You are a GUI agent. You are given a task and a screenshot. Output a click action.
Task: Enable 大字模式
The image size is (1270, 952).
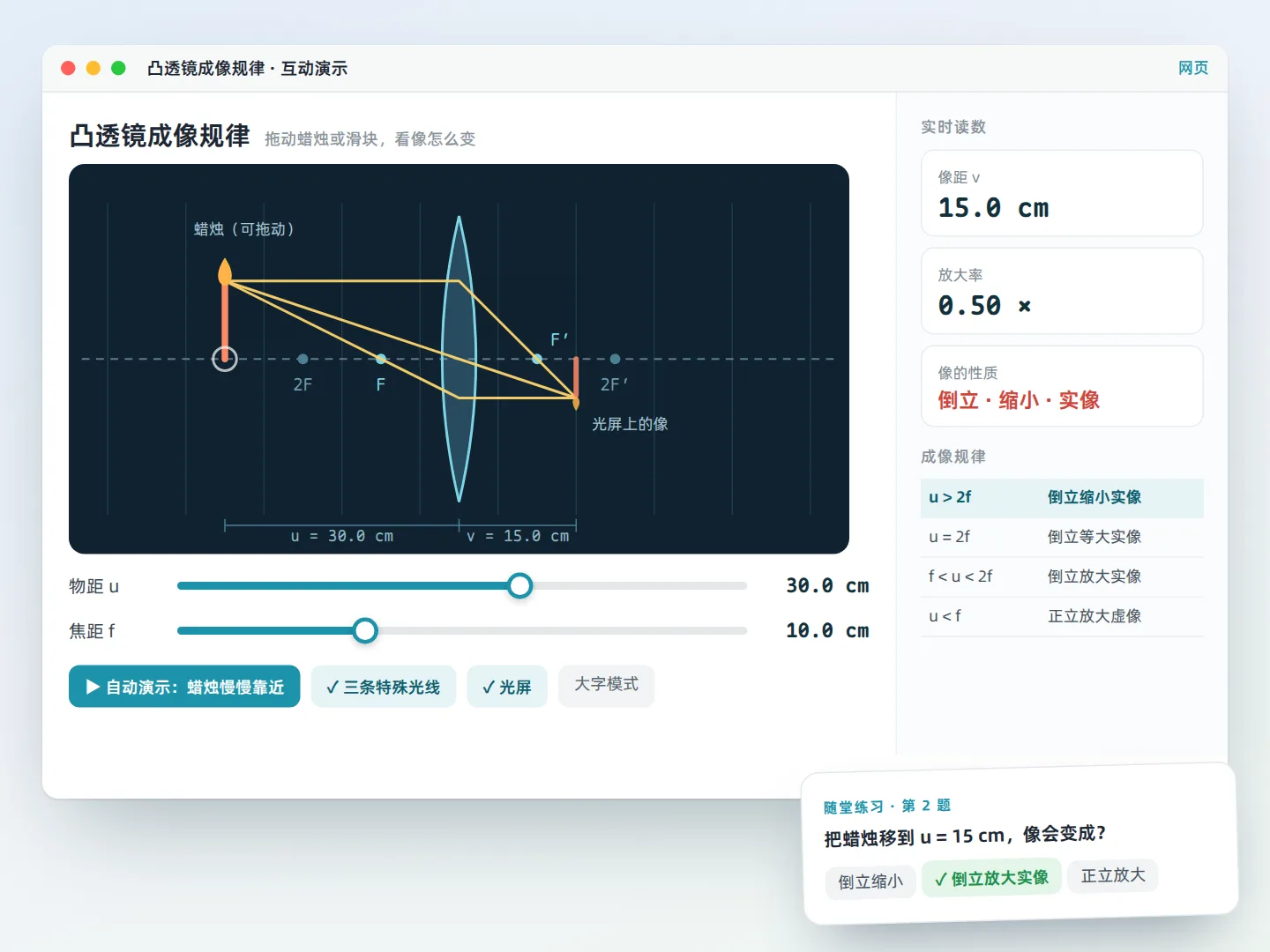pos(607,685)
